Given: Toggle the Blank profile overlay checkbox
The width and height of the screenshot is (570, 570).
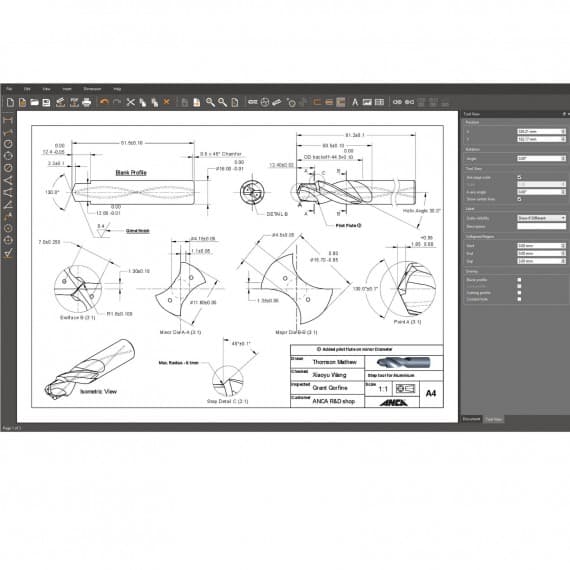Looking at the screenshot, I should click(x=519, y=280).
